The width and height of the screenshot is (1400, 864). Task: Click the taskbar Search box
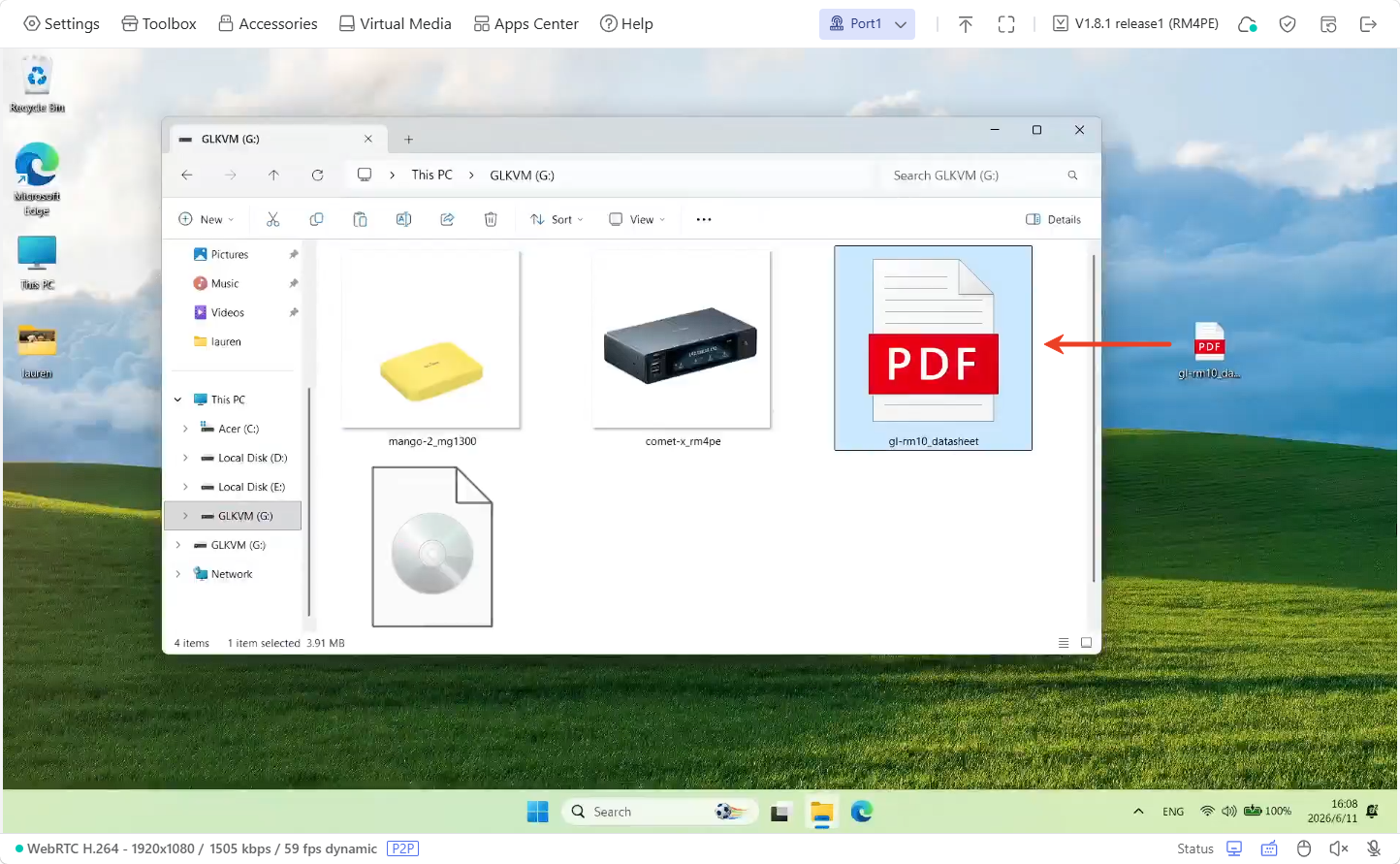(x=659, y=812)
